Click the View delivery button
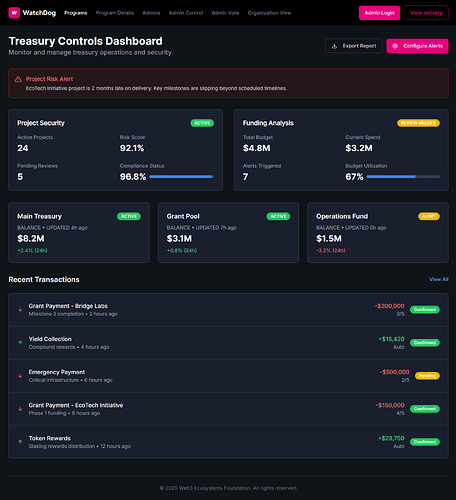This screenshot has width=456, height=500. (426, 13)
